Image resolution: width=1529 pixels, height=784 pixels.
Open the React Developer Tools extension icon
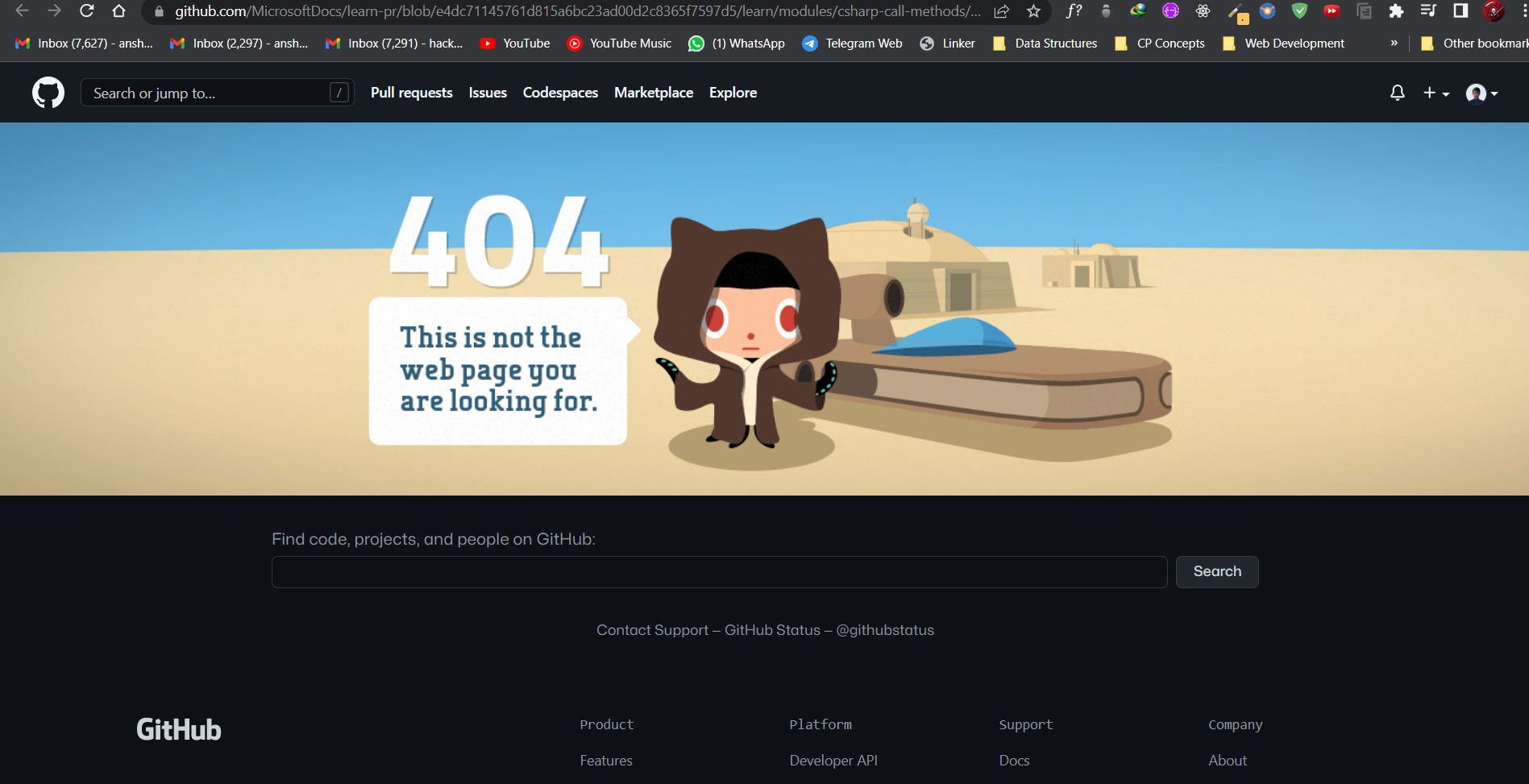[1203, 11]
